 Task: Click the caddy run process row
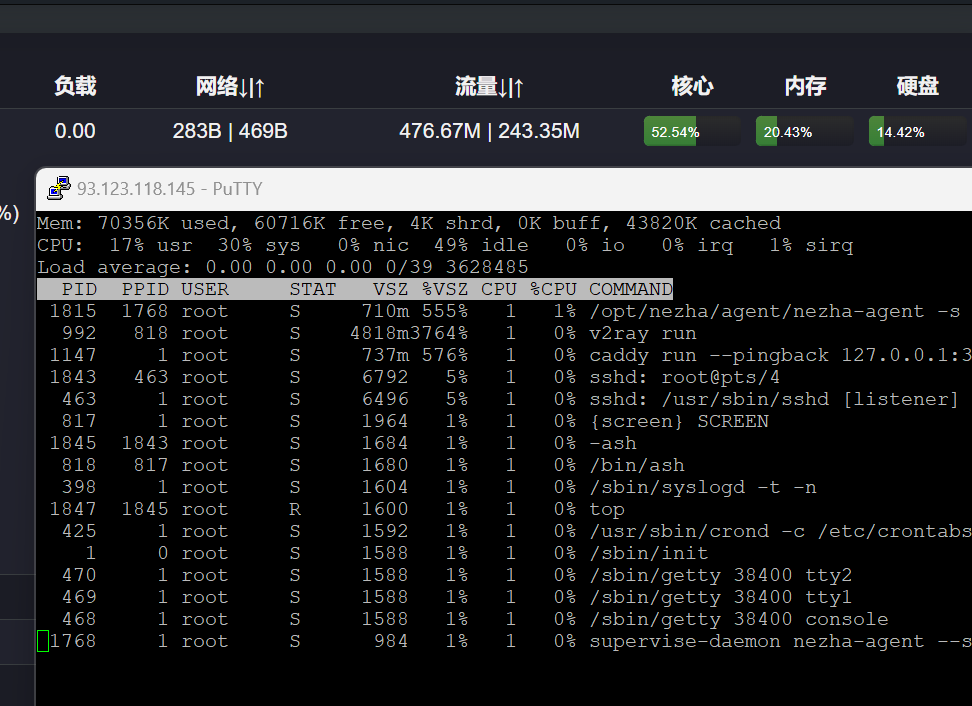(x=504, y=355)
